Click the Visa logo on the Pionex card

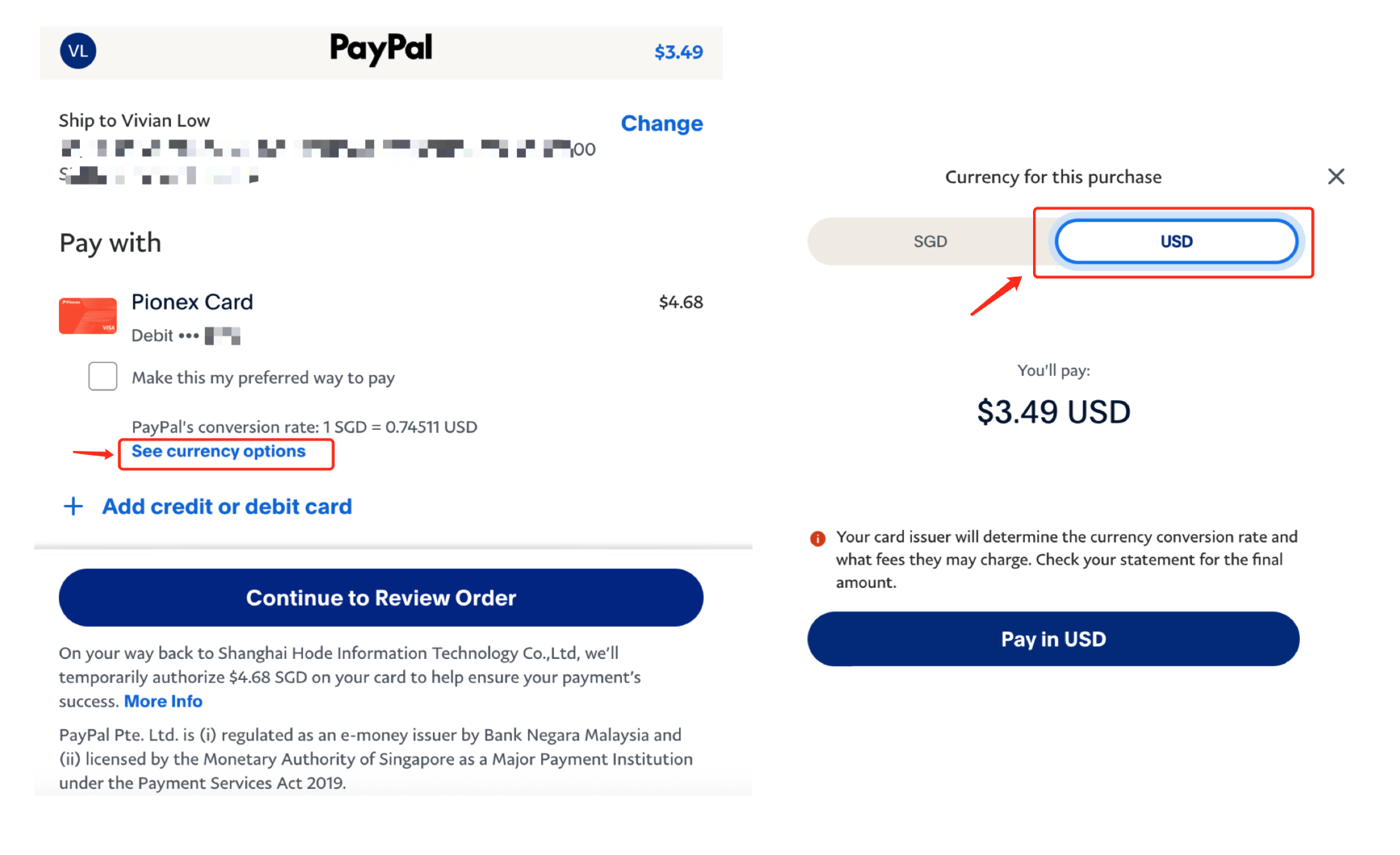(x=107, y=326)
